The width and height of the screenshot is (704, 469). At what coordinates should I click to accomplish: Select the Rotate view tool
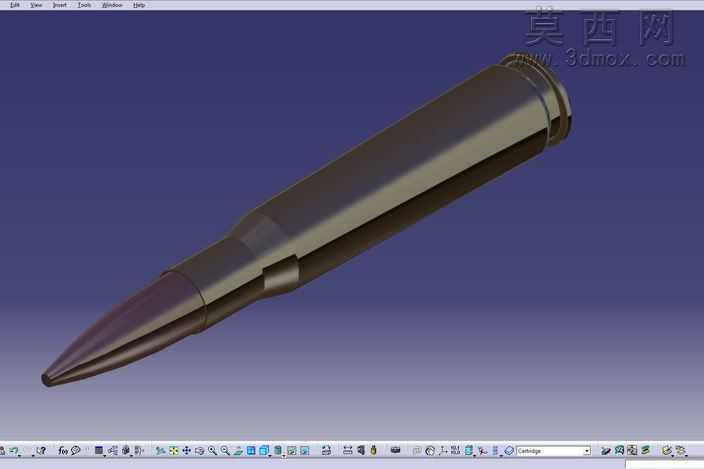coord(199,450)
